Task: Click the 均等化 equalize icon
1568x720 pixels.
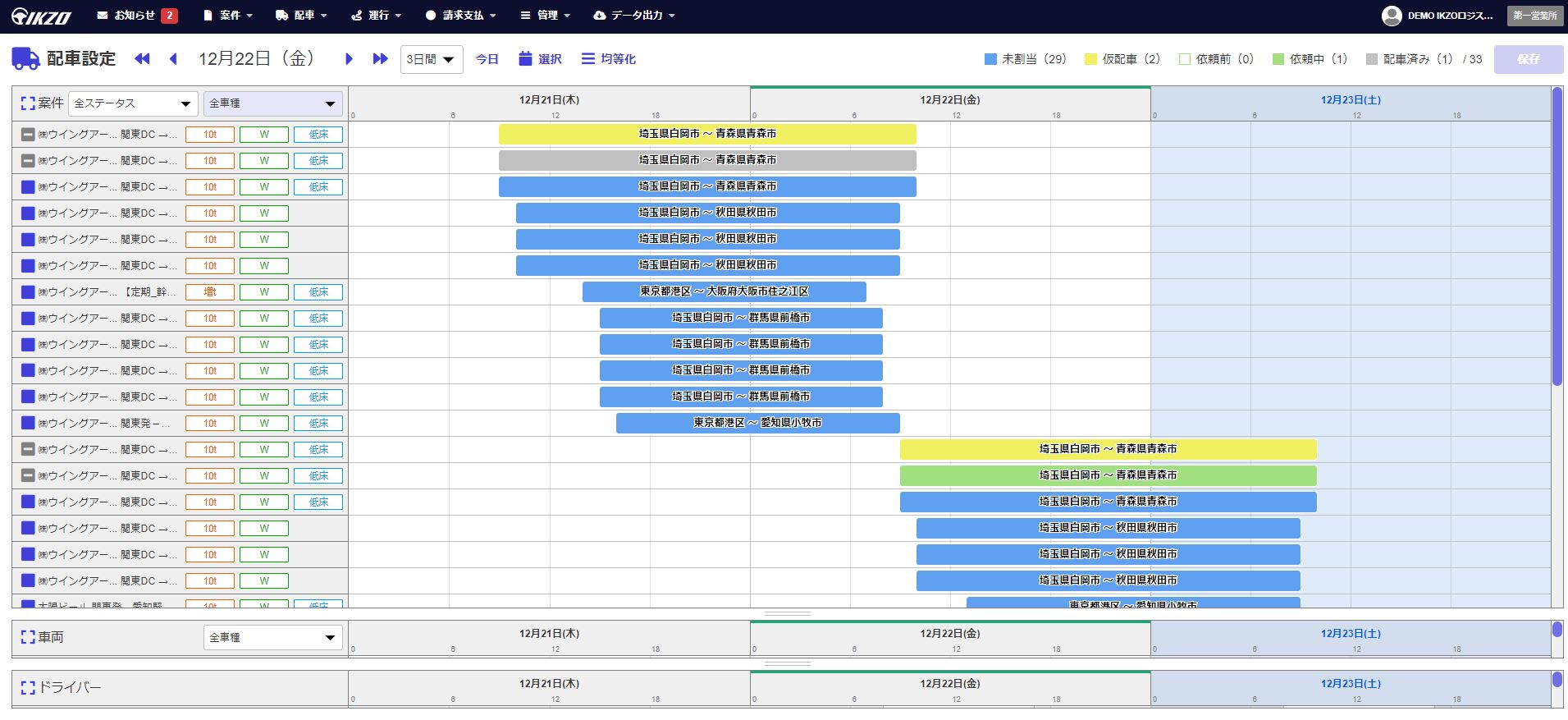Action: pyautogui.click(x=587, y=58)
